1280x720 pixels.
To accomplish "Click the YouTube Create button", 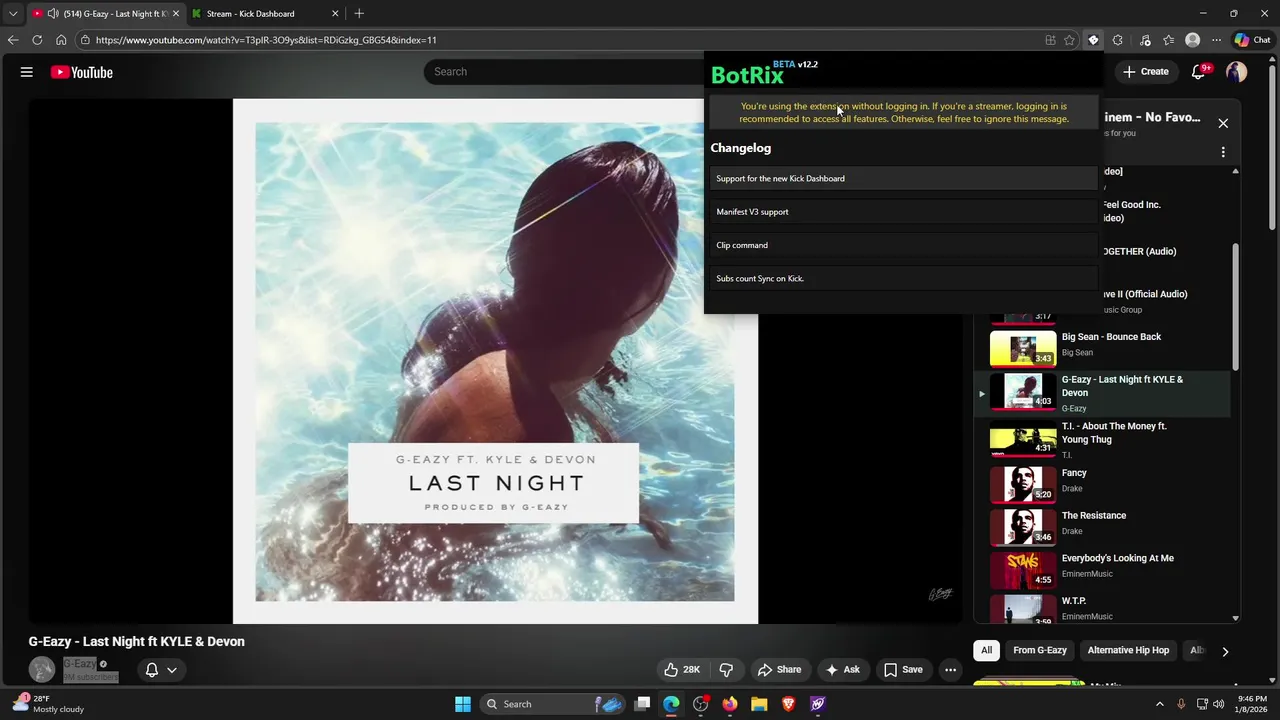I will coord(1145,72).
